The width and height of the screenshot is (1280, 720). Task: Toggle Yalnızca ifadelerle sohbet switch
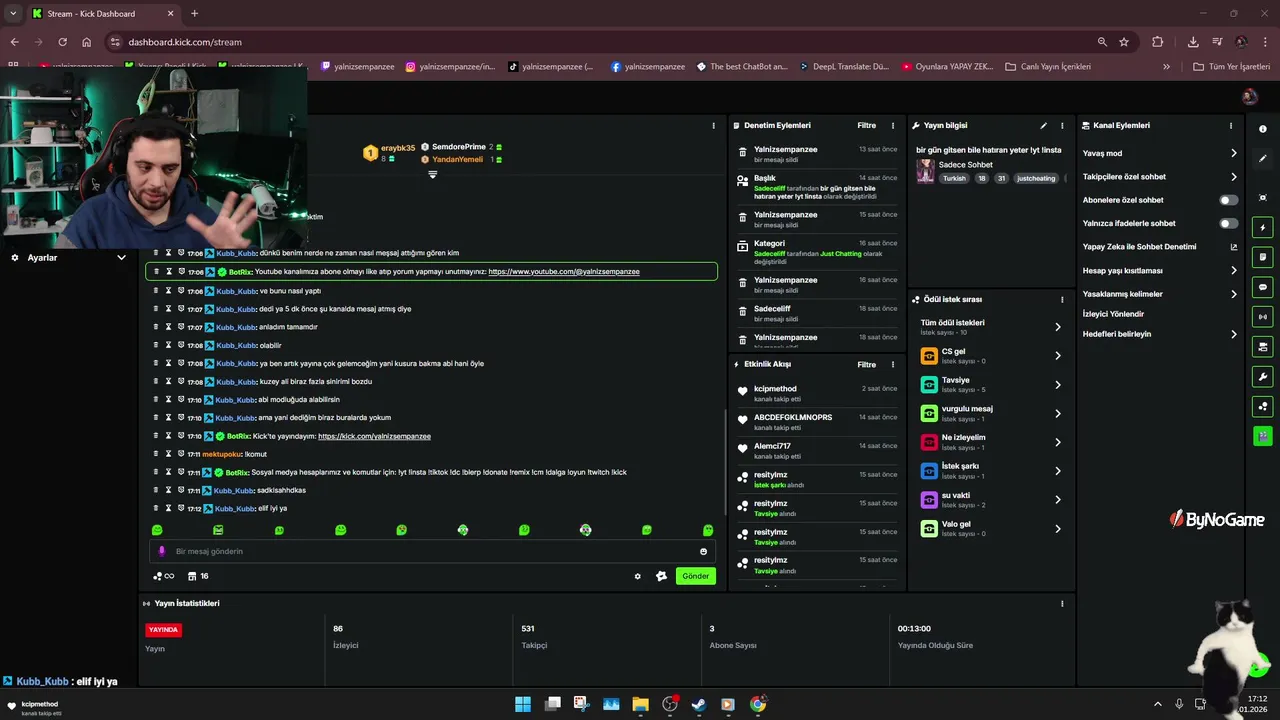click(1228, 223)
